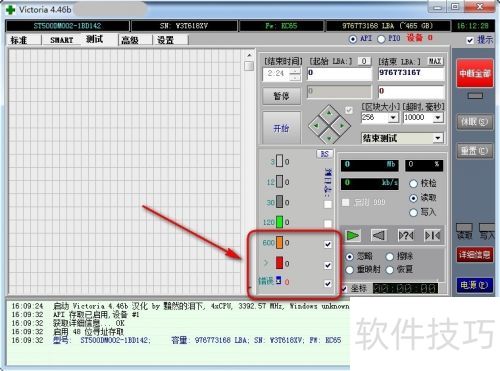Open the 高级 tab
500x371 pixels.
130,40
